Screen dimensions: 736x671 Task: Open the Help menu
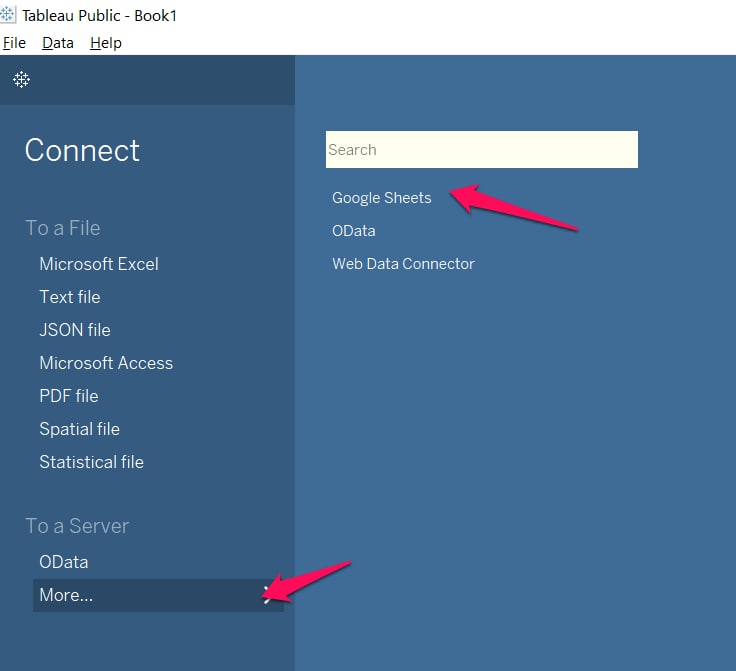click(x=106, y=43)
